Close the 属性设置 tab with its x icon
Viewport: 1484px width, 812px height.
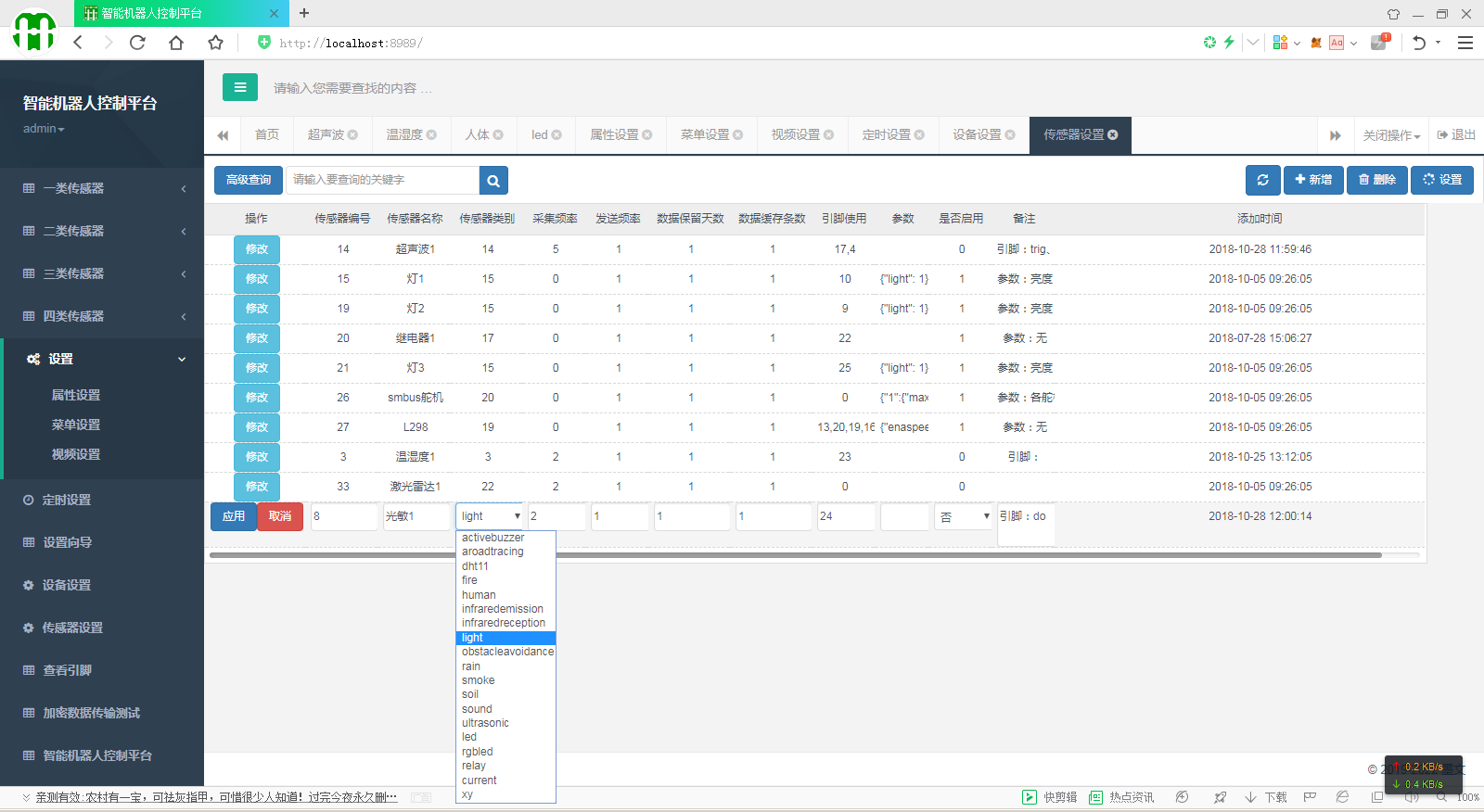pyautogui.click(x=647, y=135)
